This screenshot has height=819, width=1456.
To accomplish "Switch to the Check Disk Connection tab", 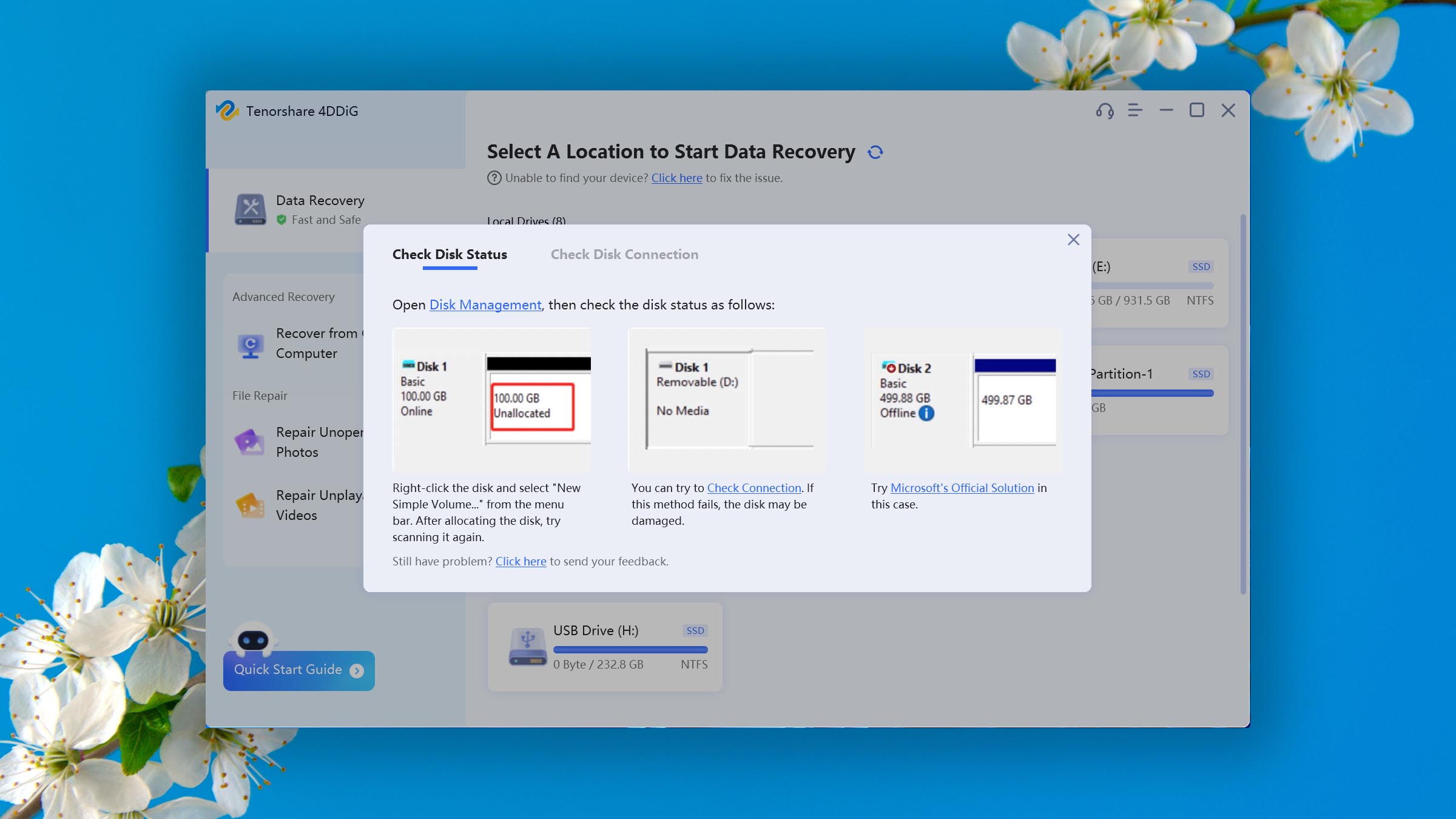I will point(624,255).
